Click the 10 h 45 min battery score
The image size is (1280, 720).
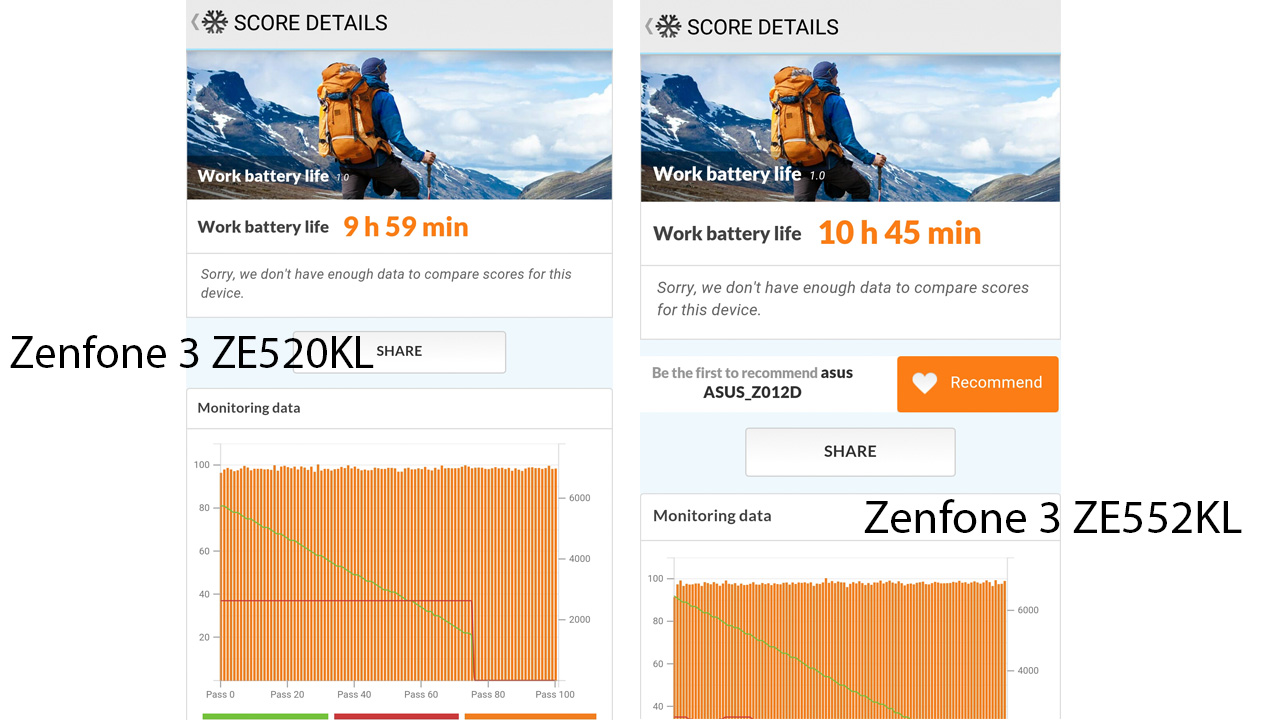(x=898, y=232)
